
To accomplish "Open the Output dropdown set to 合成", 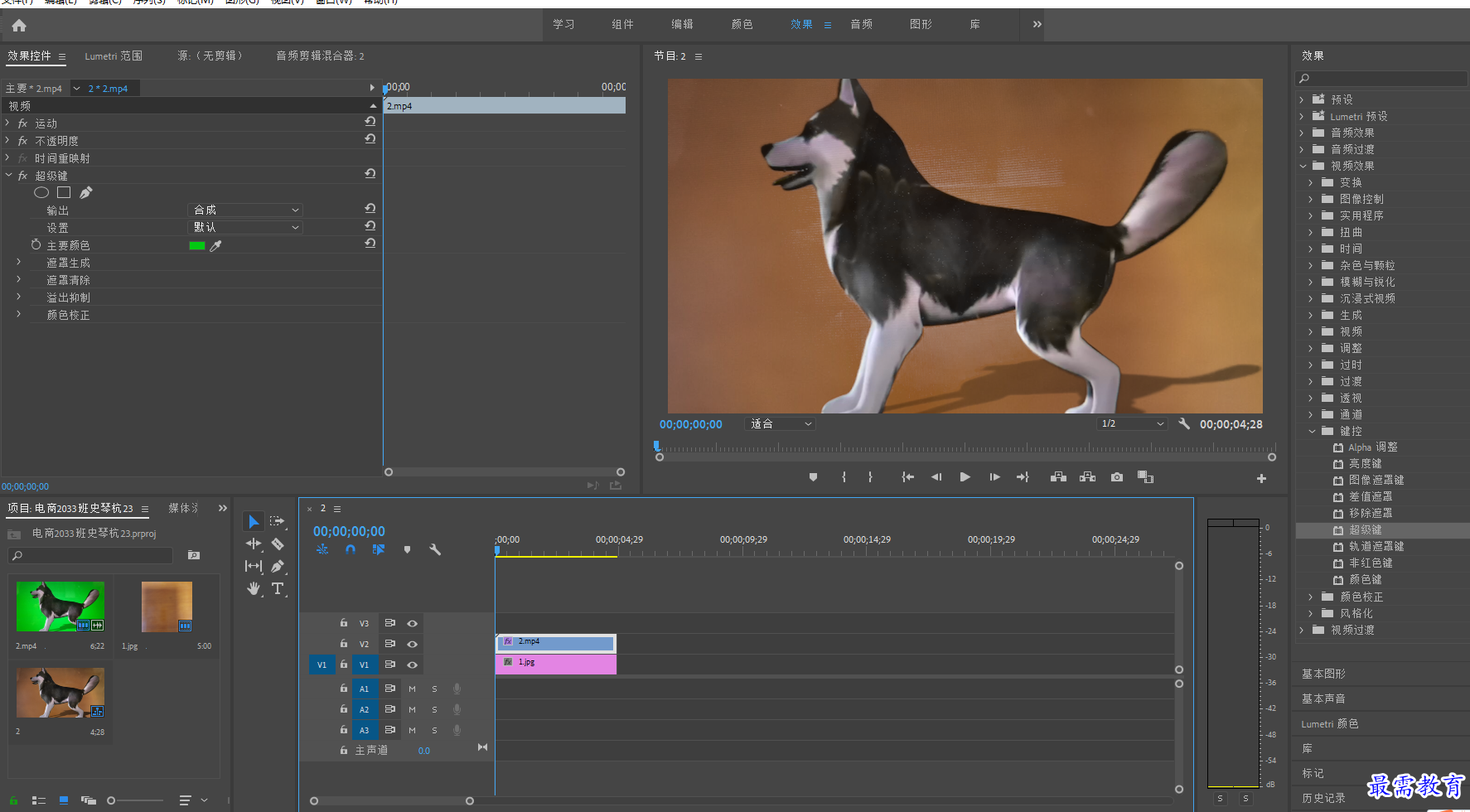I will pos(246,210).
